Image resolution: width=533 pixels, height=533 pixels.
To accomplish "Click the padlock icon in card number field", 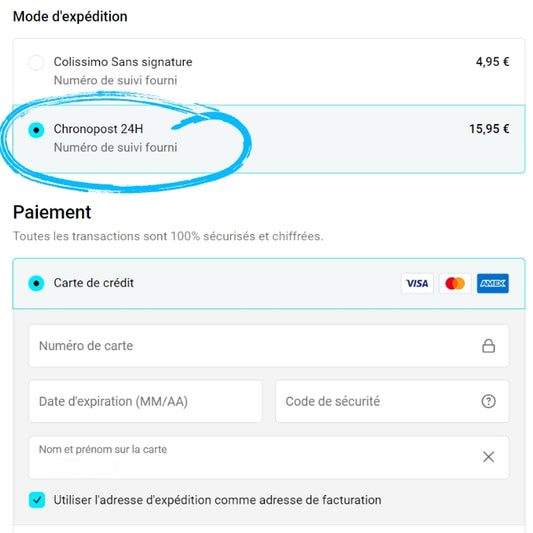I will [488, 346].
